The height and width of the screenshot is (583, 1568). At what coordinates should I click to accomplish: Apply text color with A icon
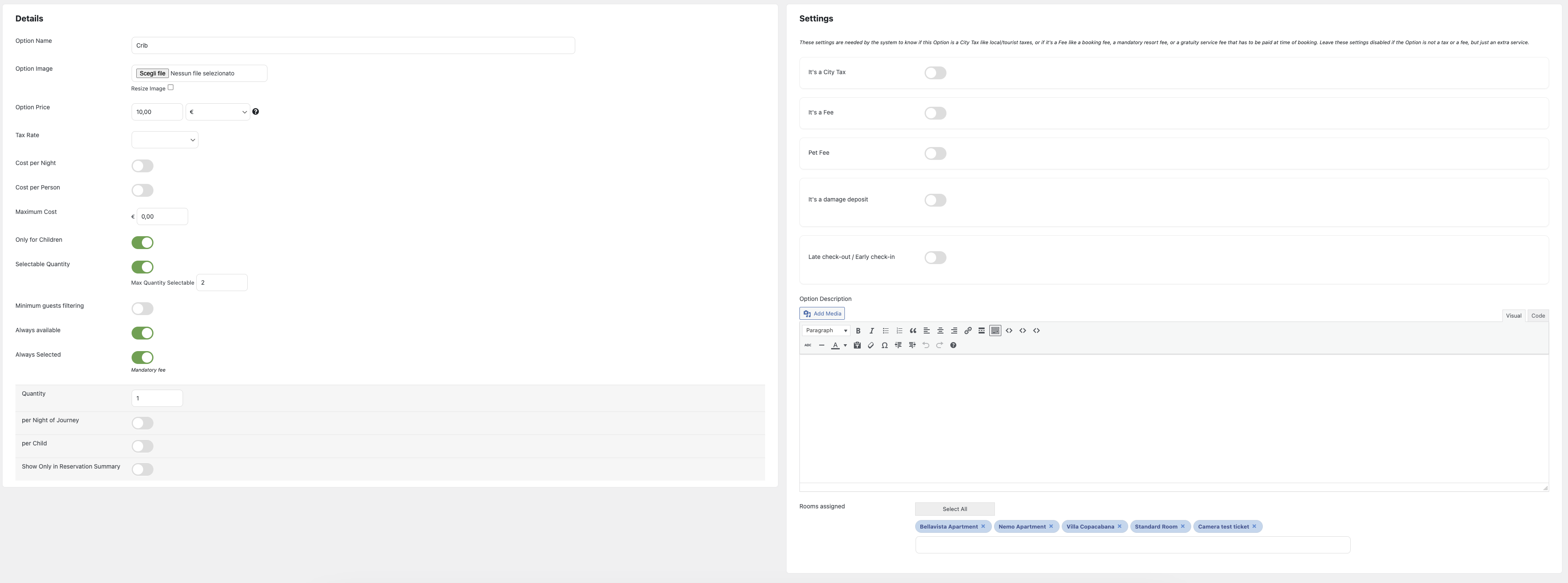point(835,345)
